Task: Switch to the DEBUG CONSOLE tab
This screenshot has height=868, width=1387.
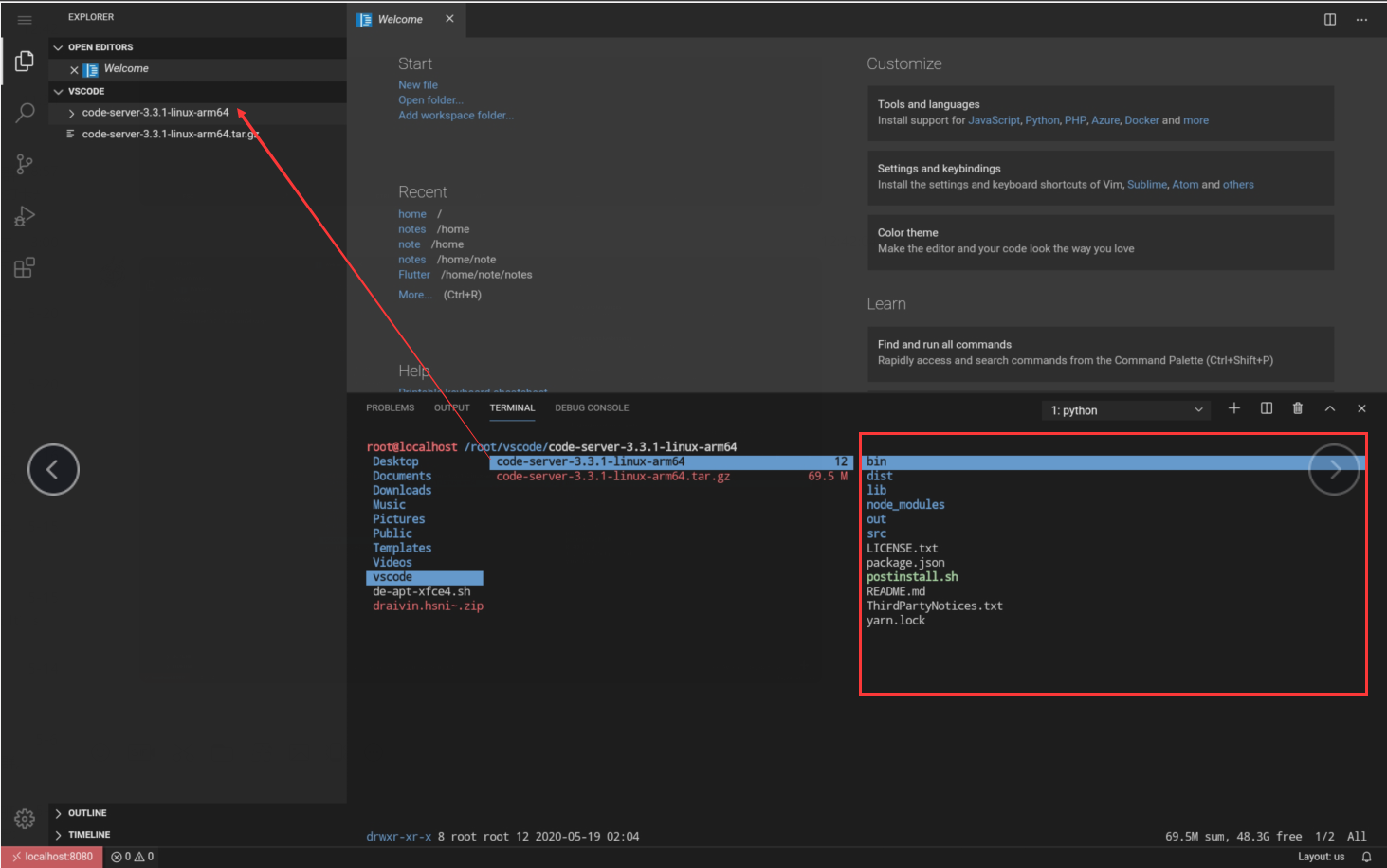Action: pos(591,407)
